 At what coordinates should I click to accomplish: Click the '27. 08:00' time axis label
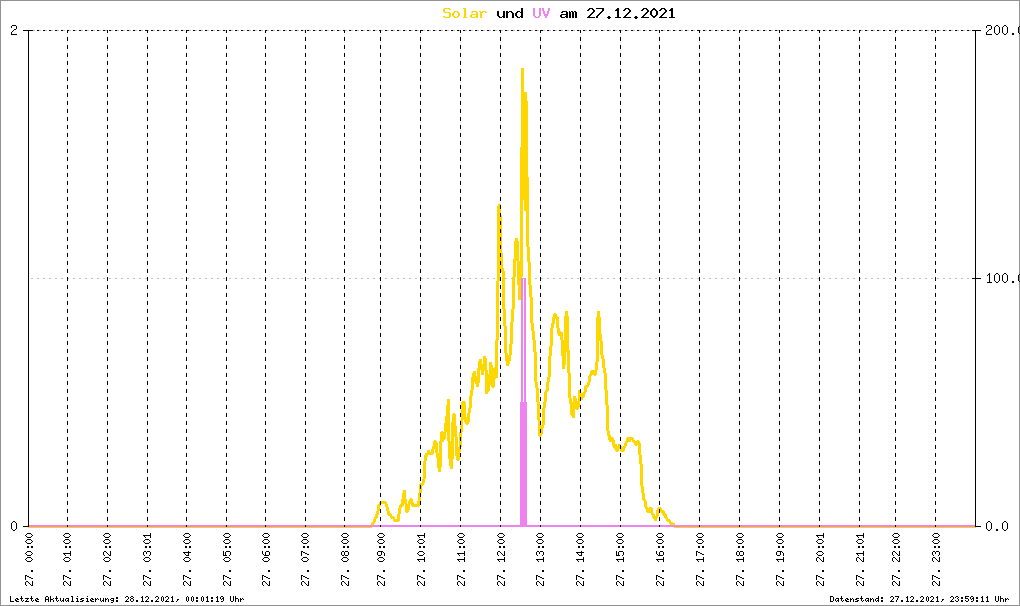(x=345, y=559)
